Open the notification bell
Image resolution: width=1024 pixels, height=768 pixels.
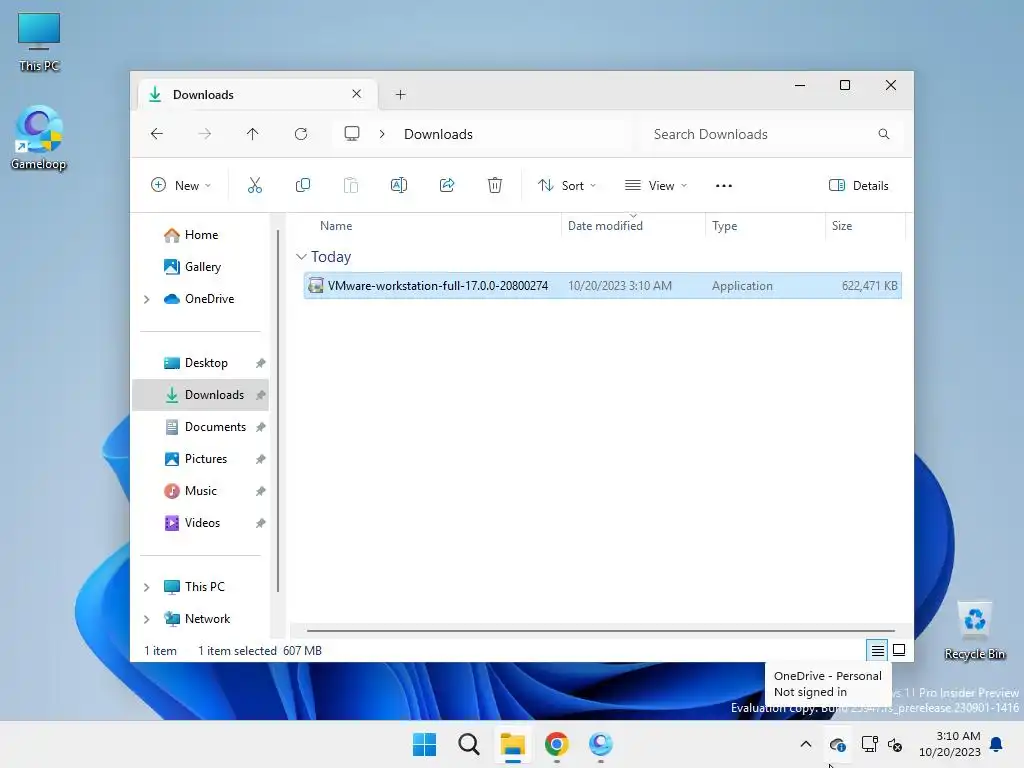[997, 744]
